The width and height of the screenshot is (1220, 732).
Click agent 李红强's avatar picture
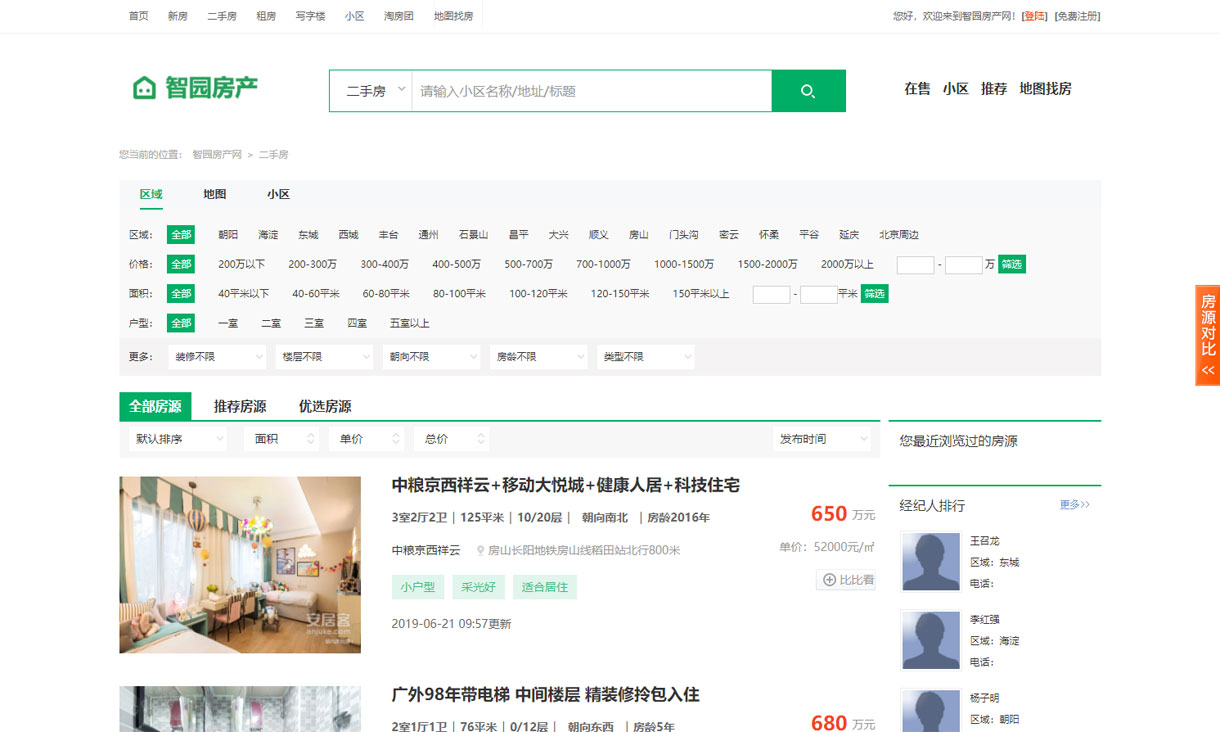pyautogui.click(x=931, y=640)
